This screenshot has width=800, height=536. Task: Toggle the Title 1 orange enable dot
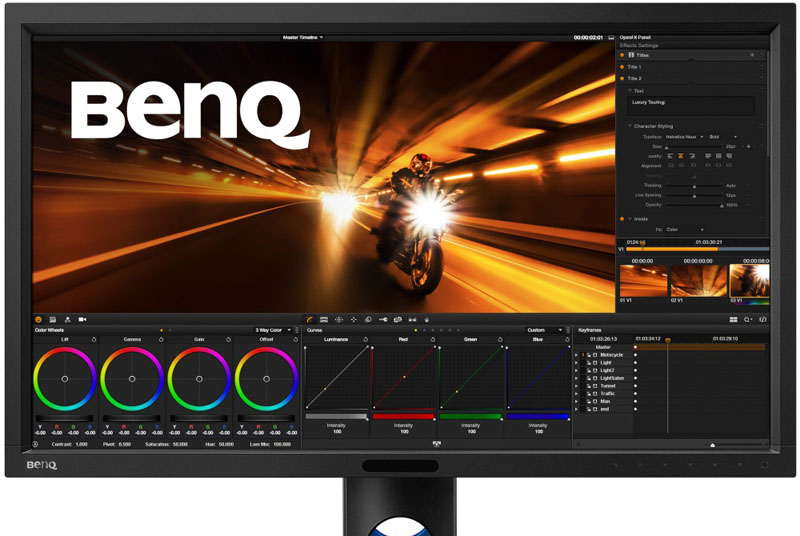[x=622, y=67]
